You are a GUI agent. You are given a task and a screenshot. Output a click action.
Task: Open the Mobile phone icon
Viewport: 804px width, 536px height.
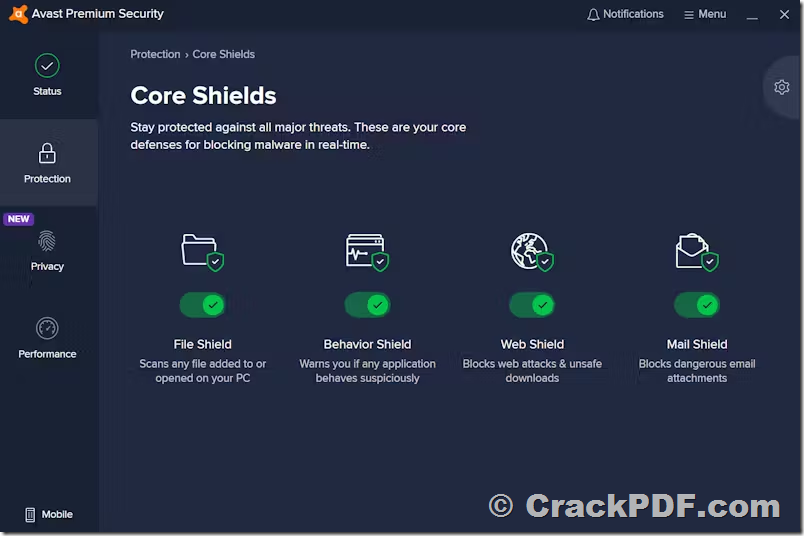click(x=30, y=514)
